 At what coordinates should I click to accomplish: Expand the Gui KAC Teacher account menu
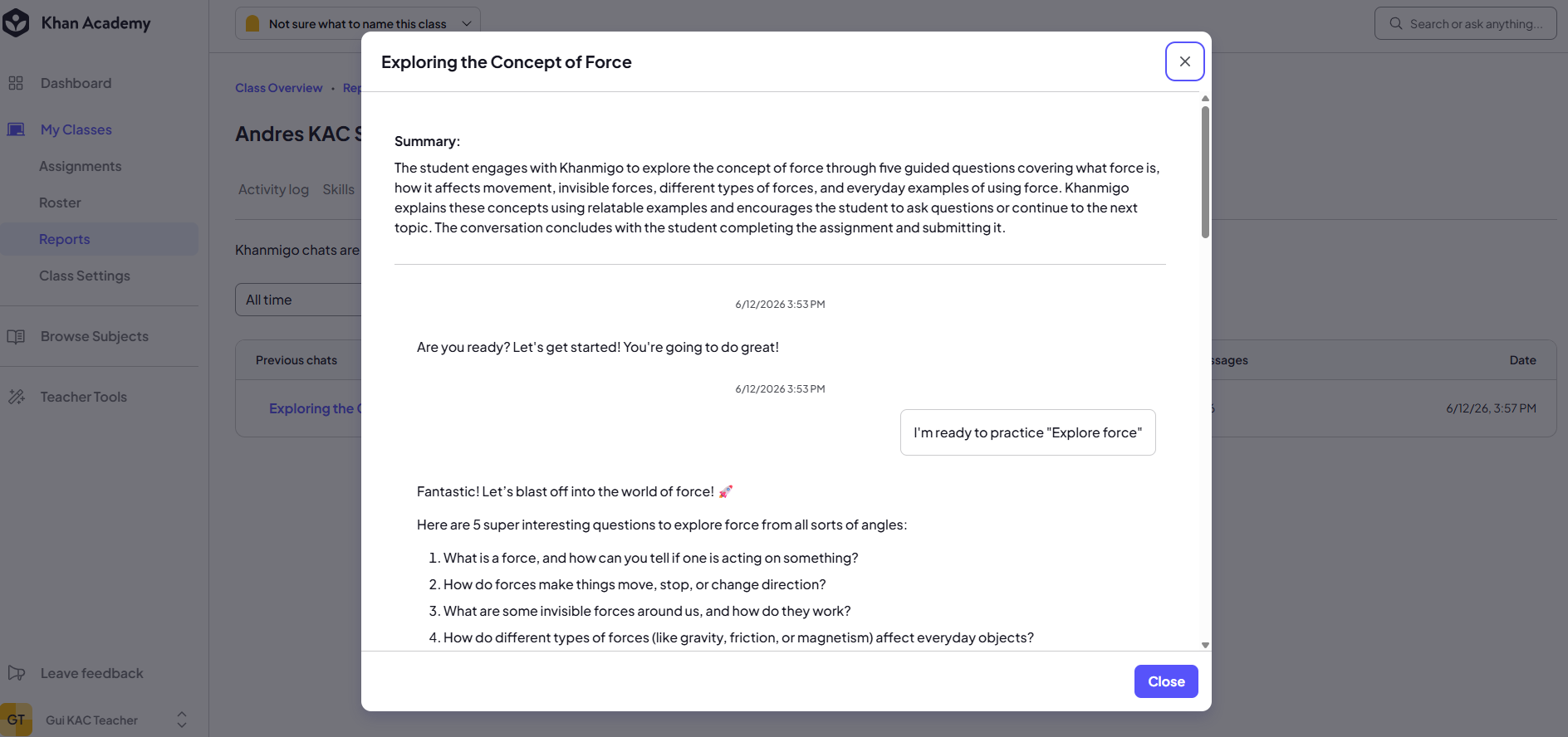click(x=182, y=720)
